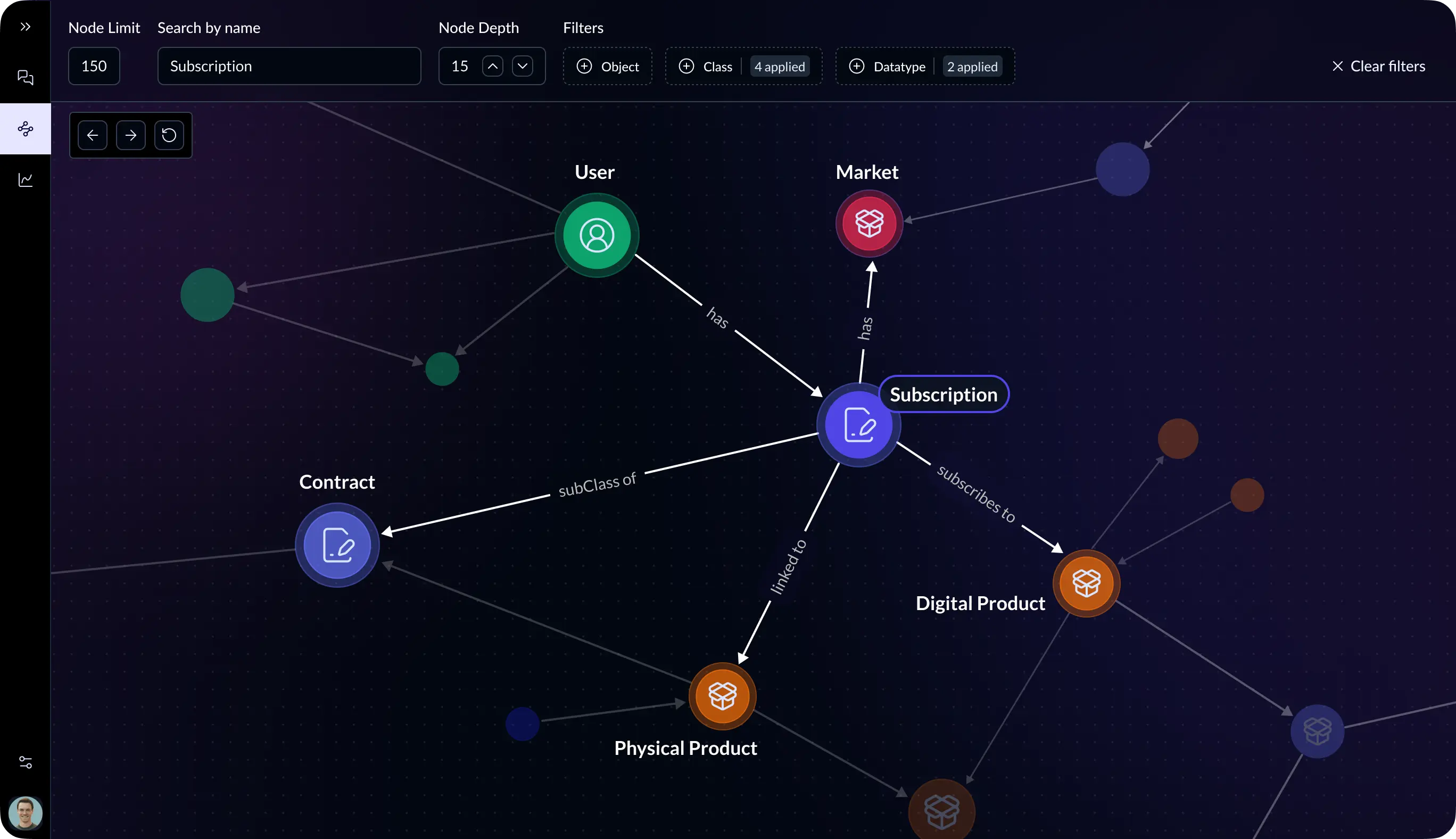The height and width of the screenshot is (839, 1456).
Task: Go back using the left arrow button
Action: tap(93, 135)
